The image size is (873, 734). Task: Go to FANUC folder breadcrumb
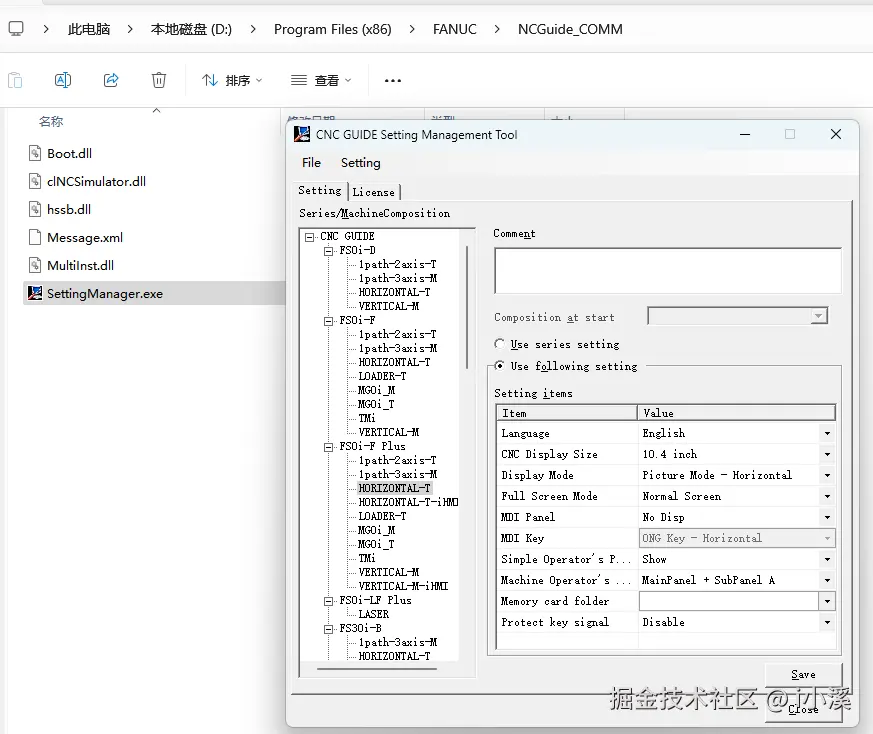pyautogui.click(x=455, y=29)
